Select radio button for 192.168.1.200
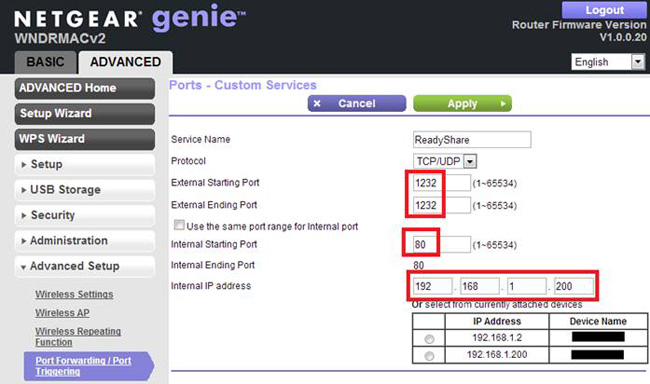Image resolution: width=650 pixels, height=384 pixels. click(x=429, y=356)
